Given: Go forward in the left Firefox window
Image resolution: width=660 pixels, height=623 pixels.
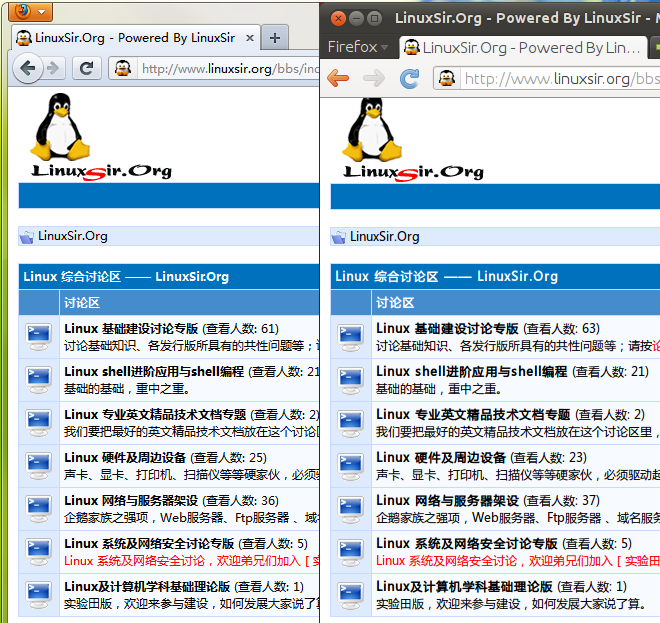Looking at the screenshot, I should (x=53, y=68).
